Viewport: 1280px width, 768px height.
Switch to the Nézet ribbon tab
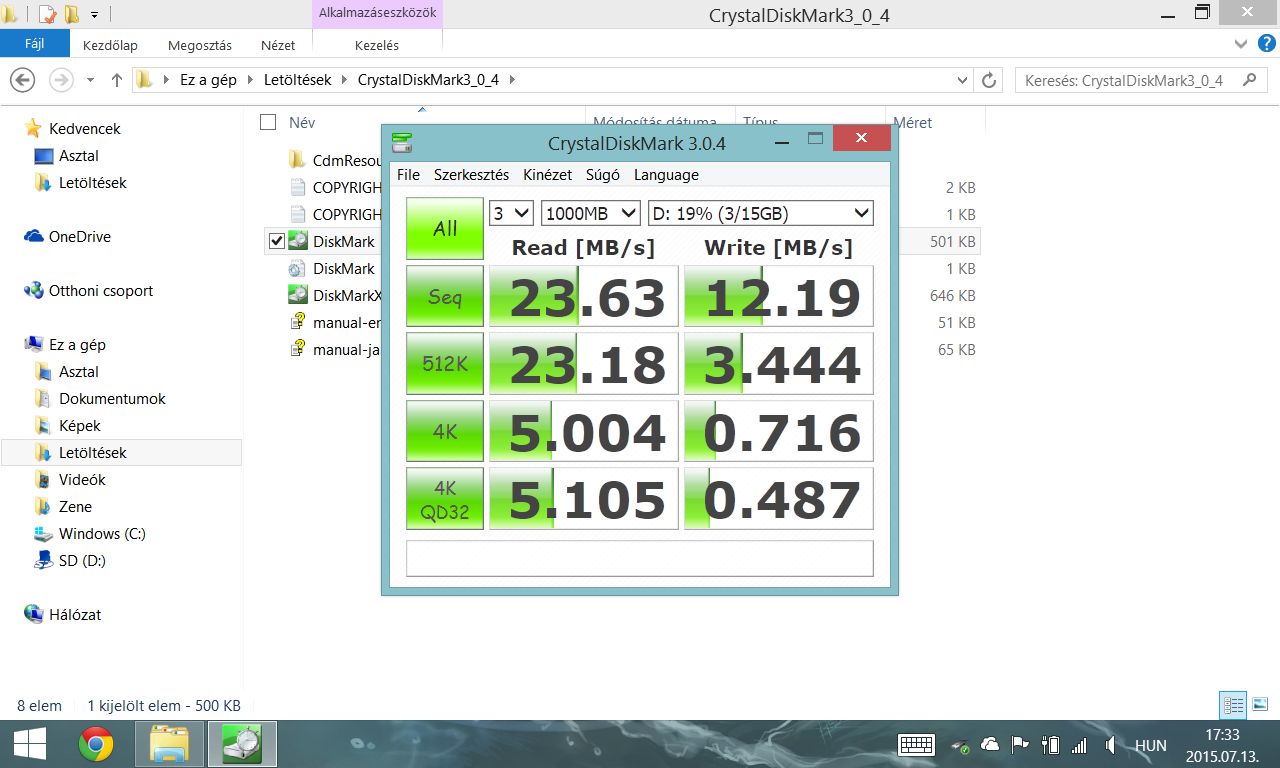(x=278, y=45)
